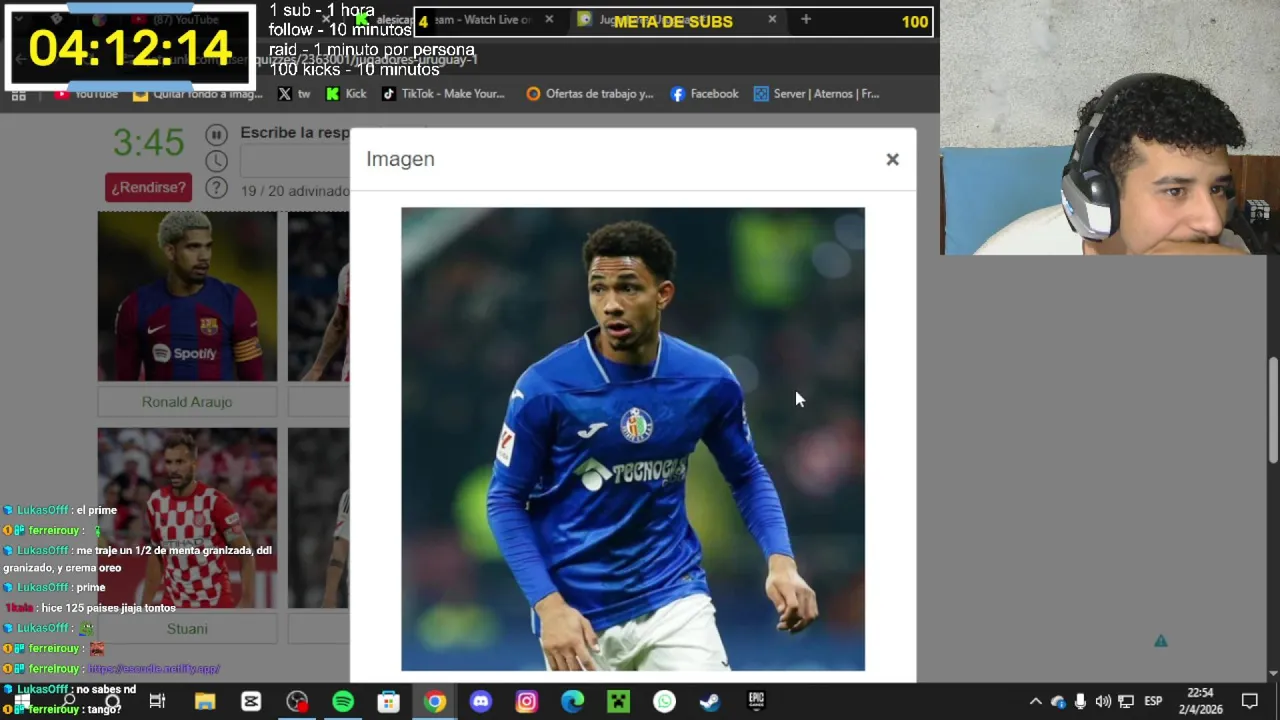Click the clock icon below the pause button
Image resolution: width=1280 pixels, height=720 pixels.
(x=216, y=161)
